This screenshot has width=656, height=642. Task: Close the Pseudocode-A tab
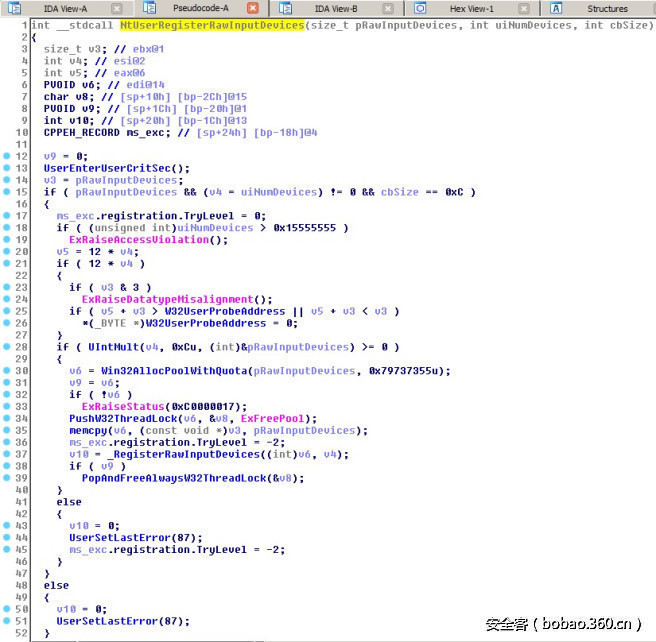pos(253,8)
